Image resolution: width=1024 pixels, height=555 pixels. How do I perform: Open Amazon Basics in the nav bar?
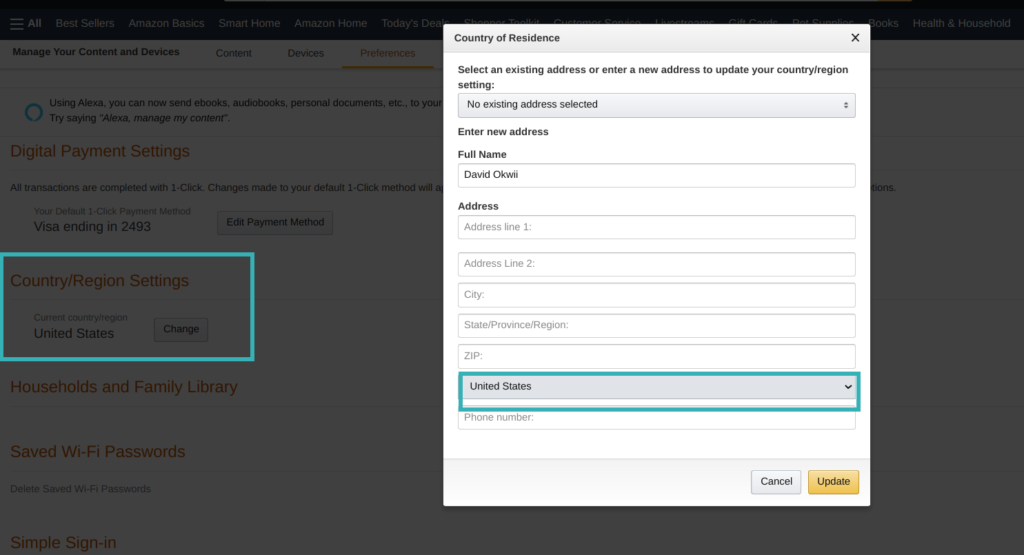coord(167,24)
